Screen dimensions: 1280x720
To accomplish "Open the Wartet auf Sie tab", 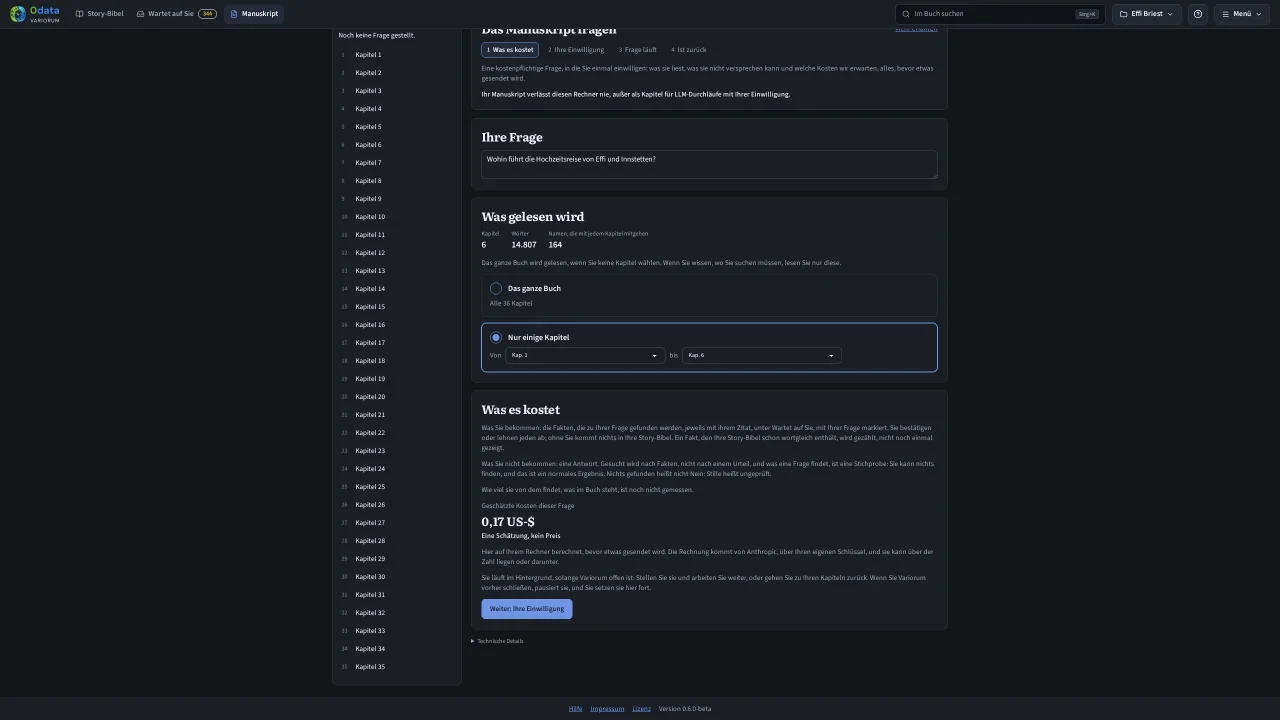I will (x=176, y=14).
